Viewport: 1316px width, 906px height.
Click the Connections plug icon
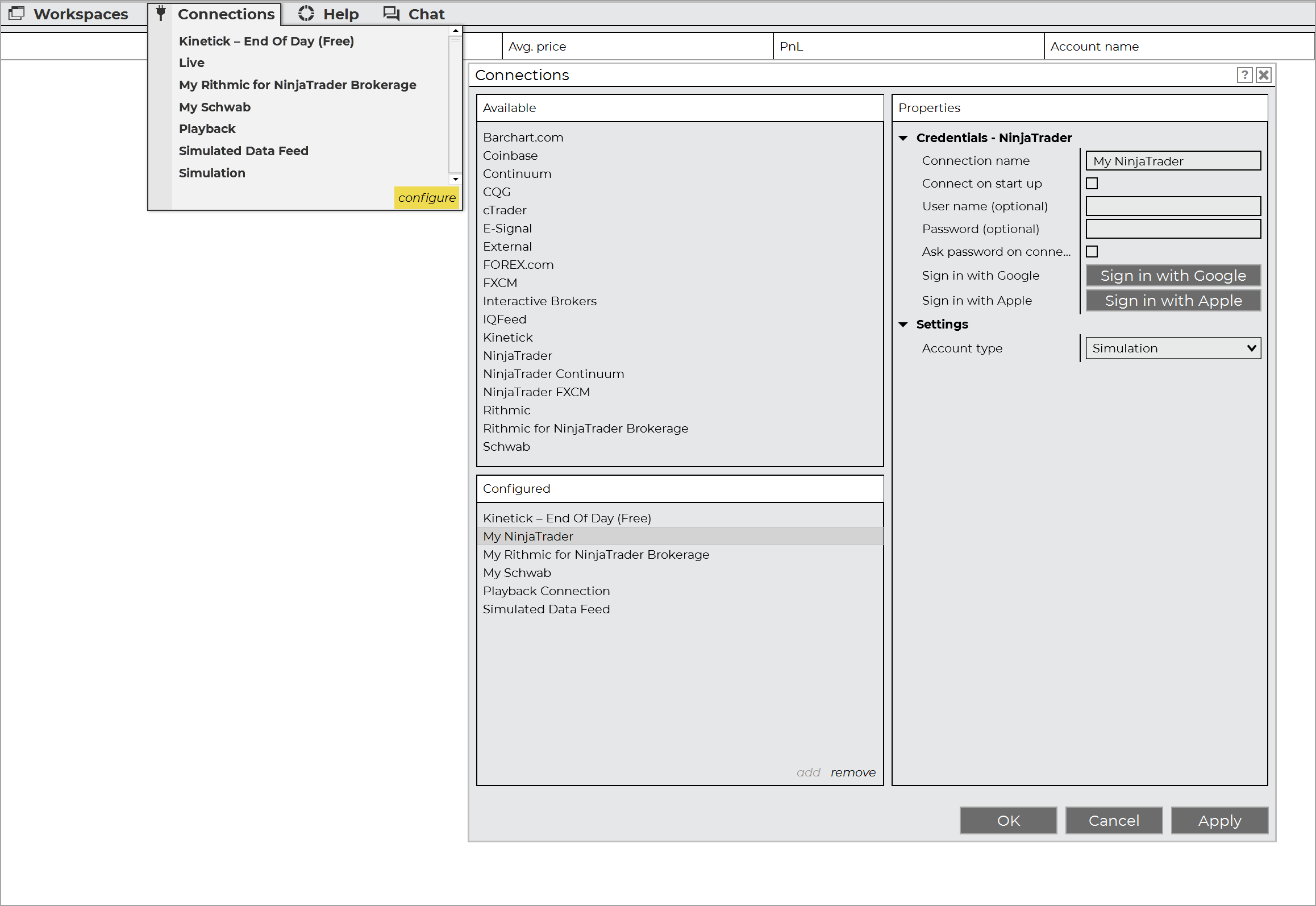160,13
